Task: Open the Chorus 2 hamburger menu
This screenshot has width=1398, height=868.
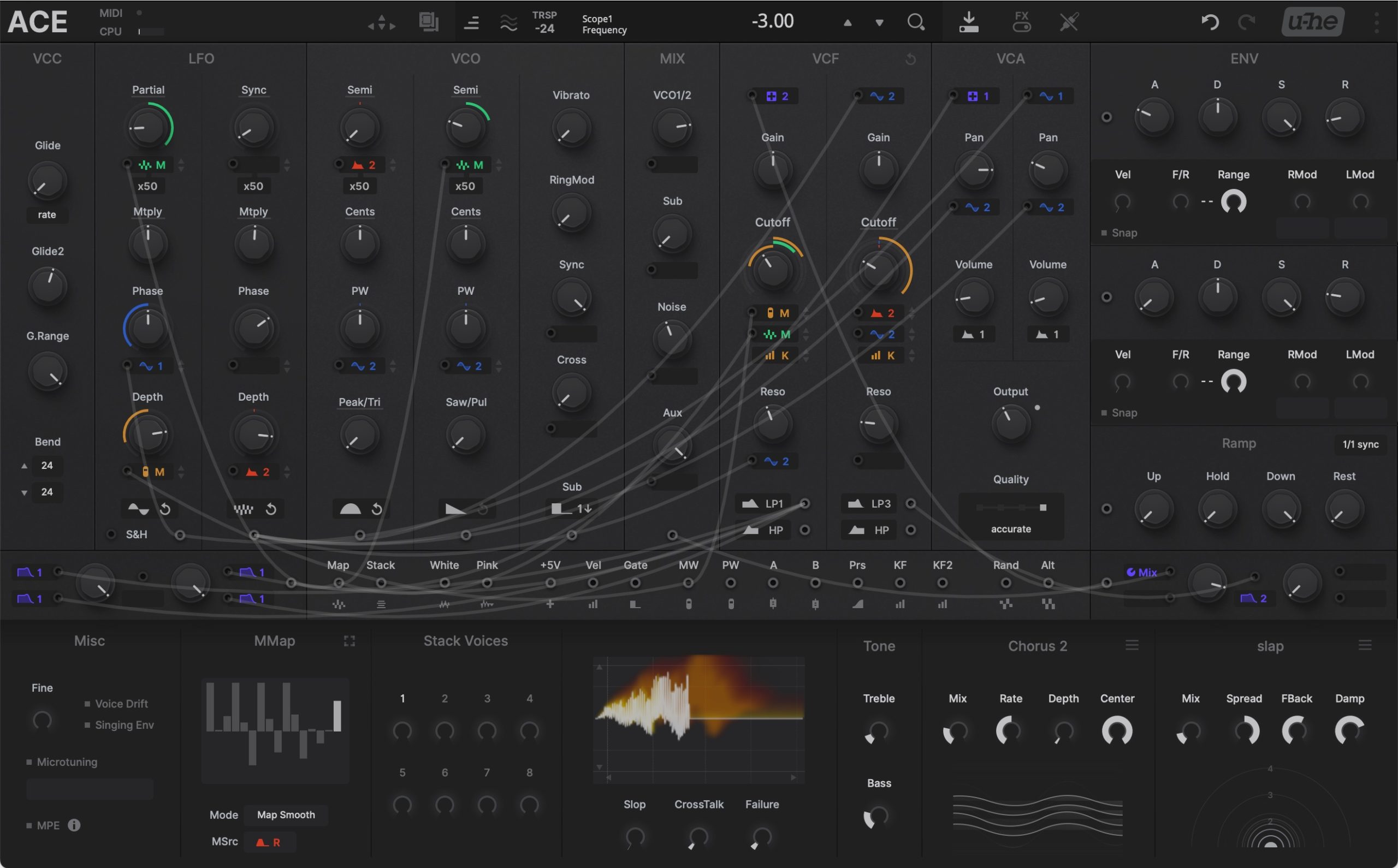Action: (1132, 645)
